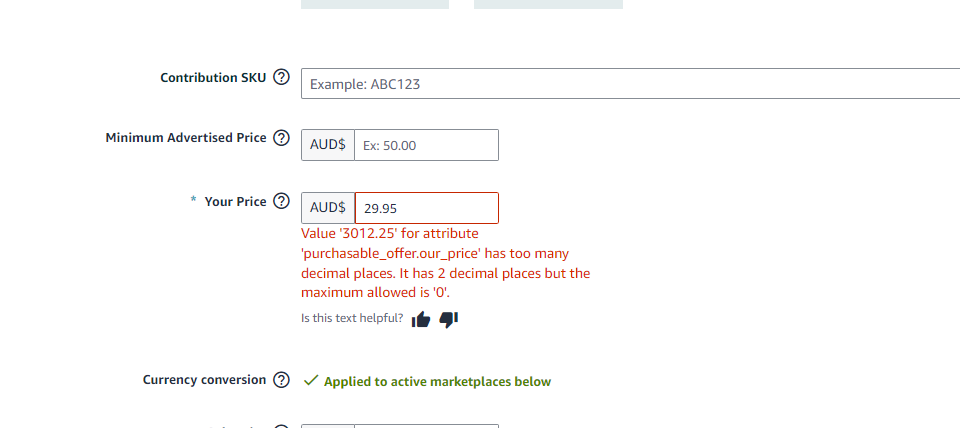Image resolution: width=960 pixels, height=428 pixels.
Task: Select Your Price field containing 29.95
Action: (x=427, y=208)
